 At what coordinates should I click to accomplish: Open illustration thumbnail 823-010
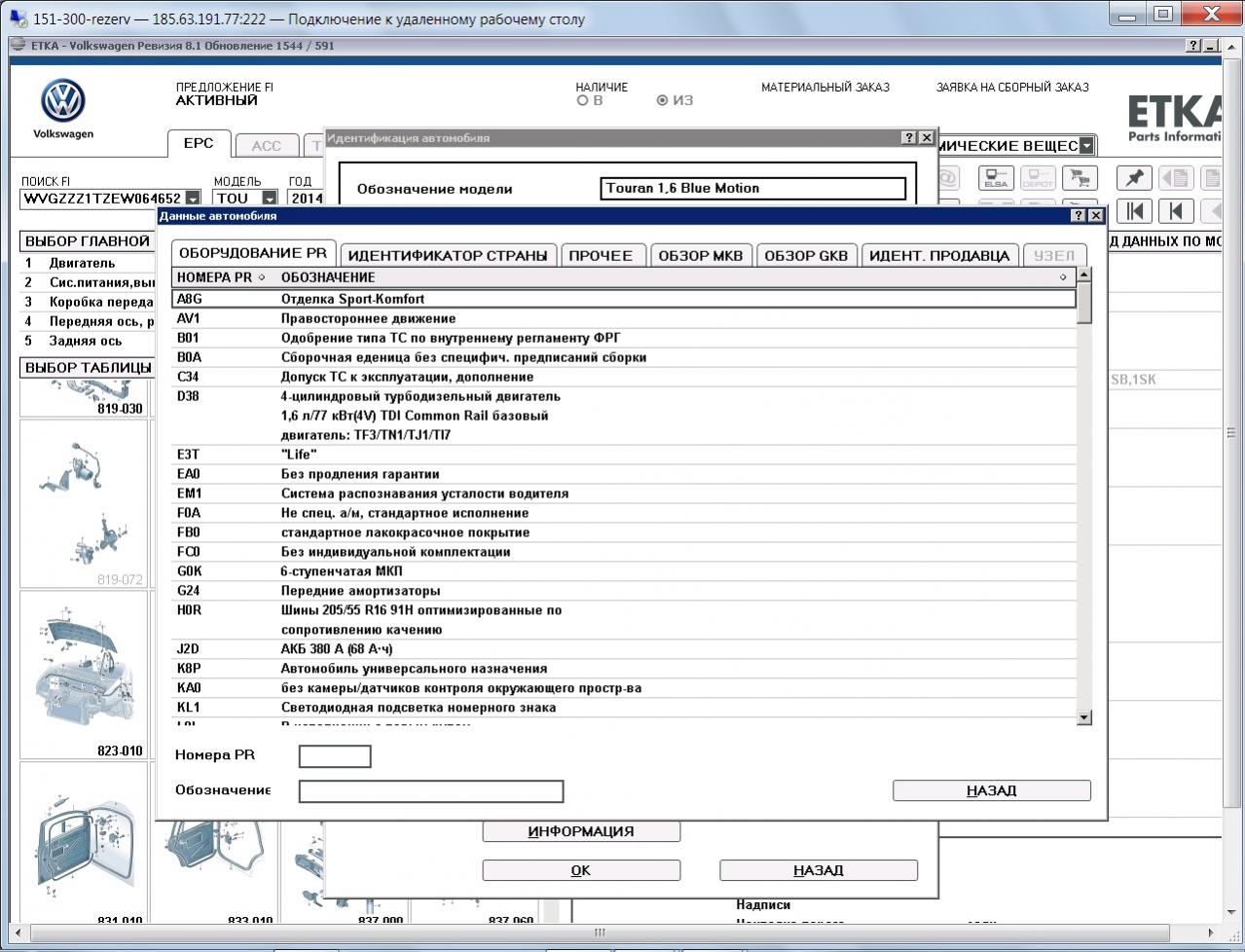coord(84,675)
